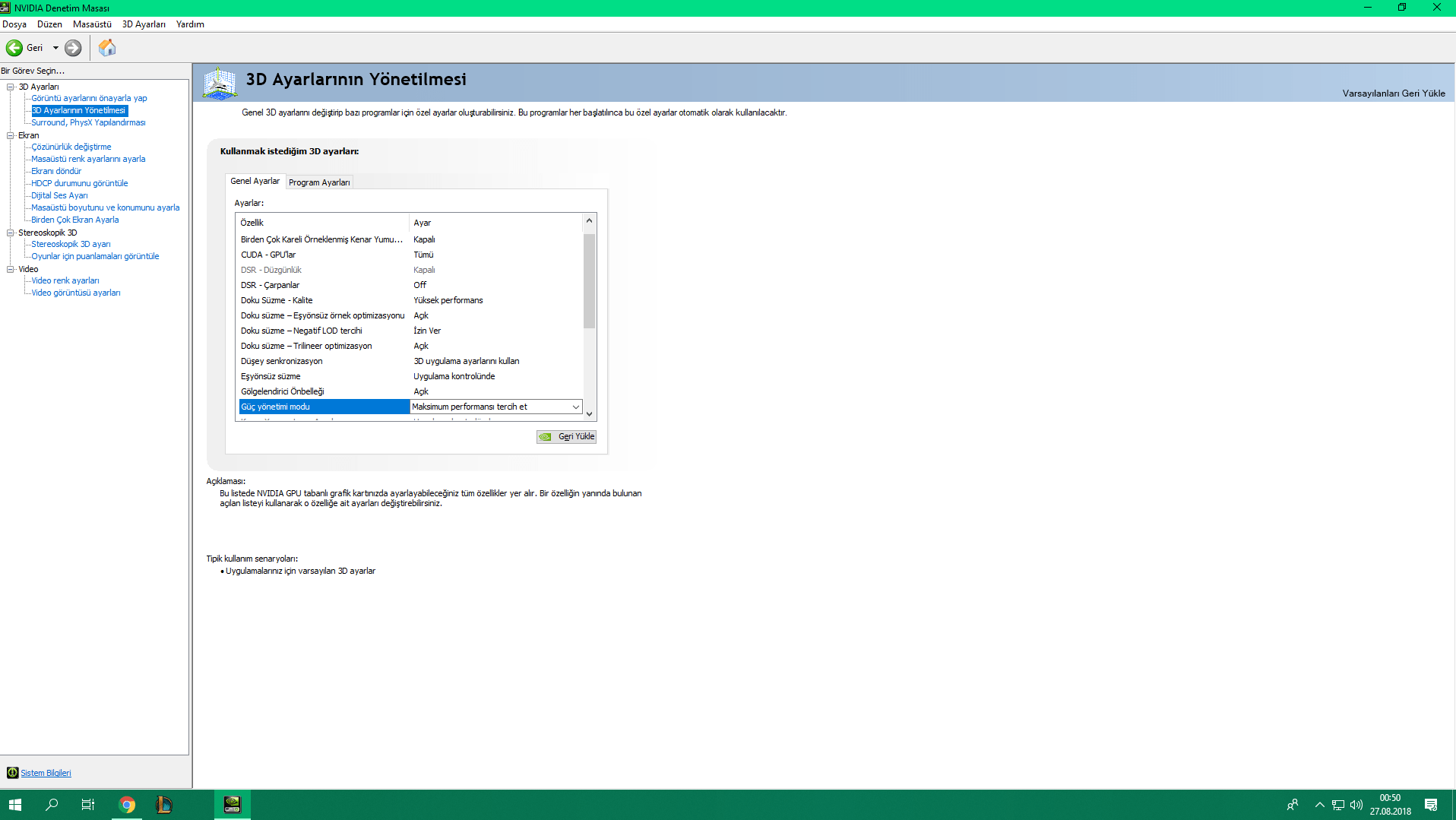The height and width of the screenshot is (820, 1456).
Task: Open the home page icon
Action: tap(107, 48)
